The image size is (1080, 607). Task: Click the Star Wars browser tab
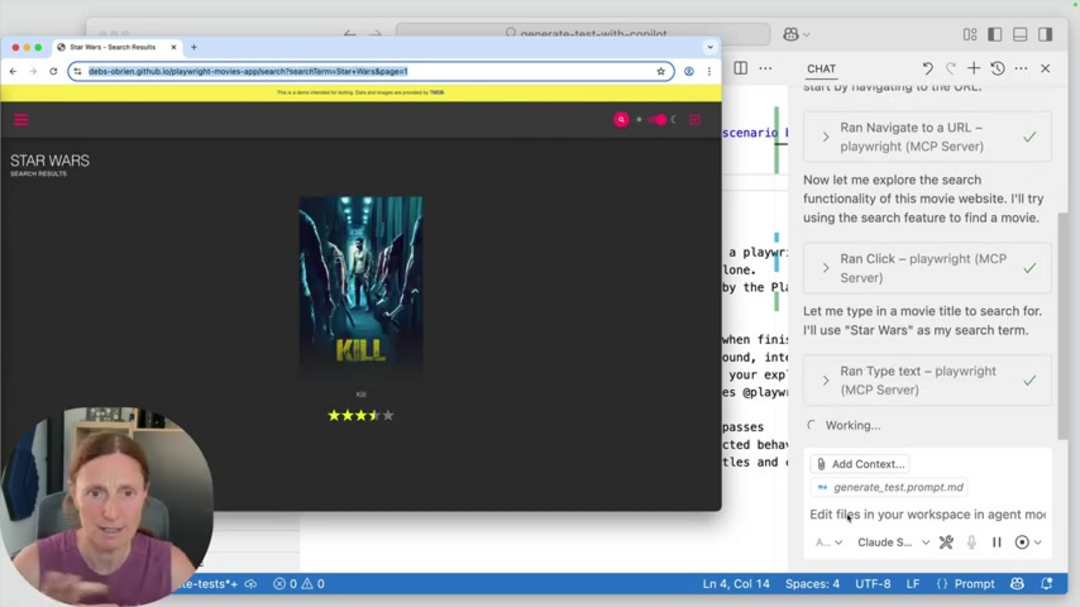(112, 47)
